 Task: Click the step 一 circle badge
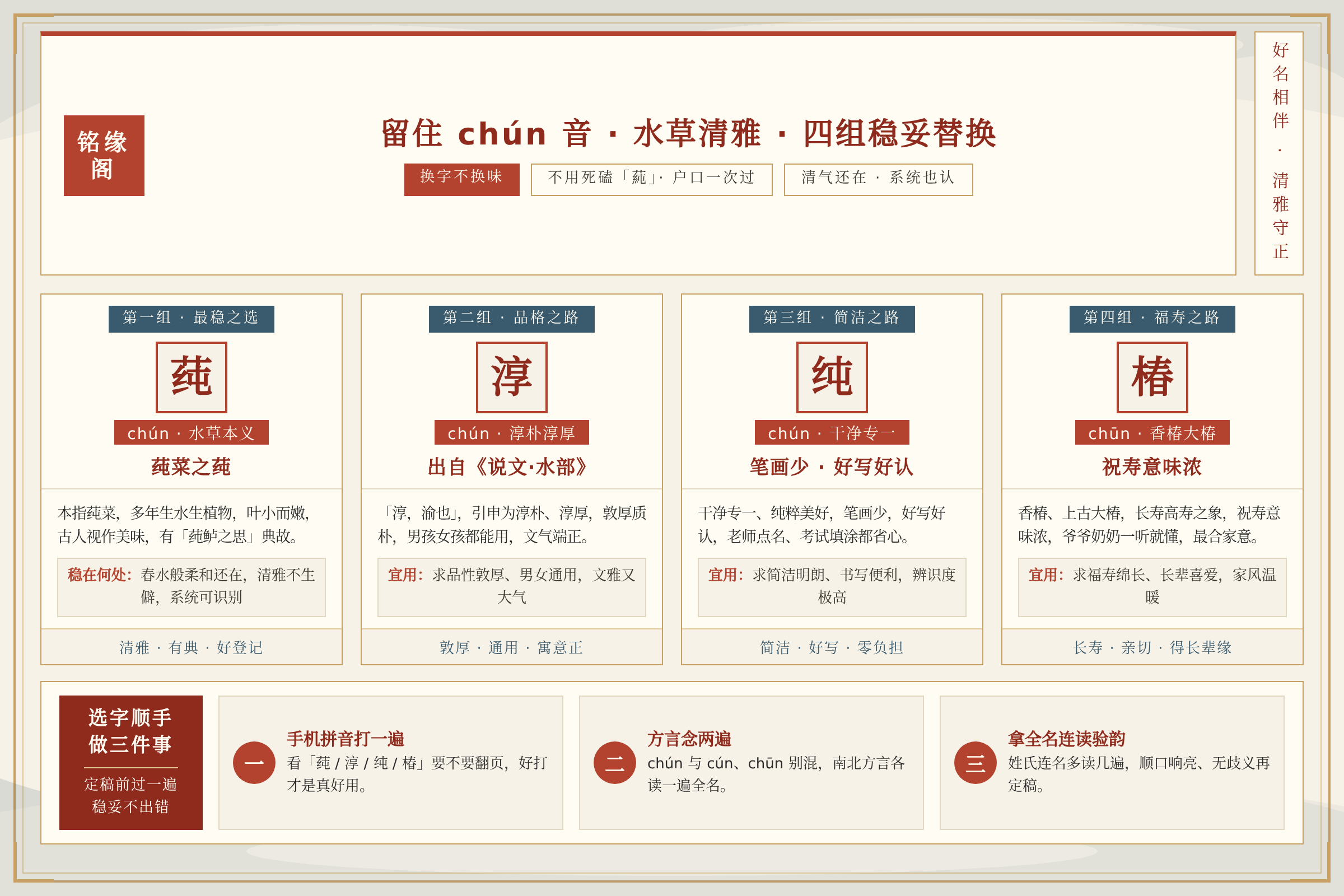coord(254,763)
